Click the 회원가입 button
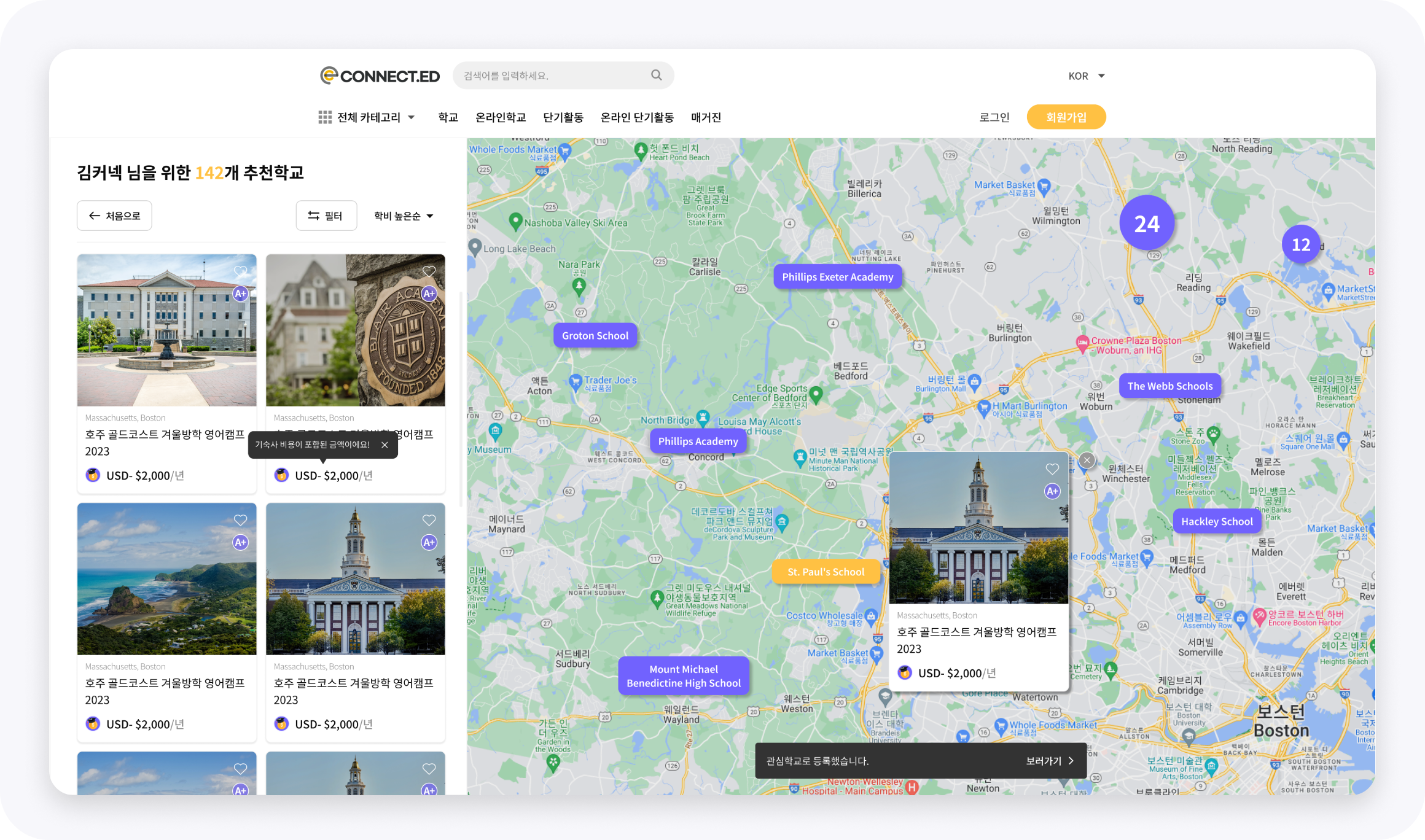 (1066, 117)
